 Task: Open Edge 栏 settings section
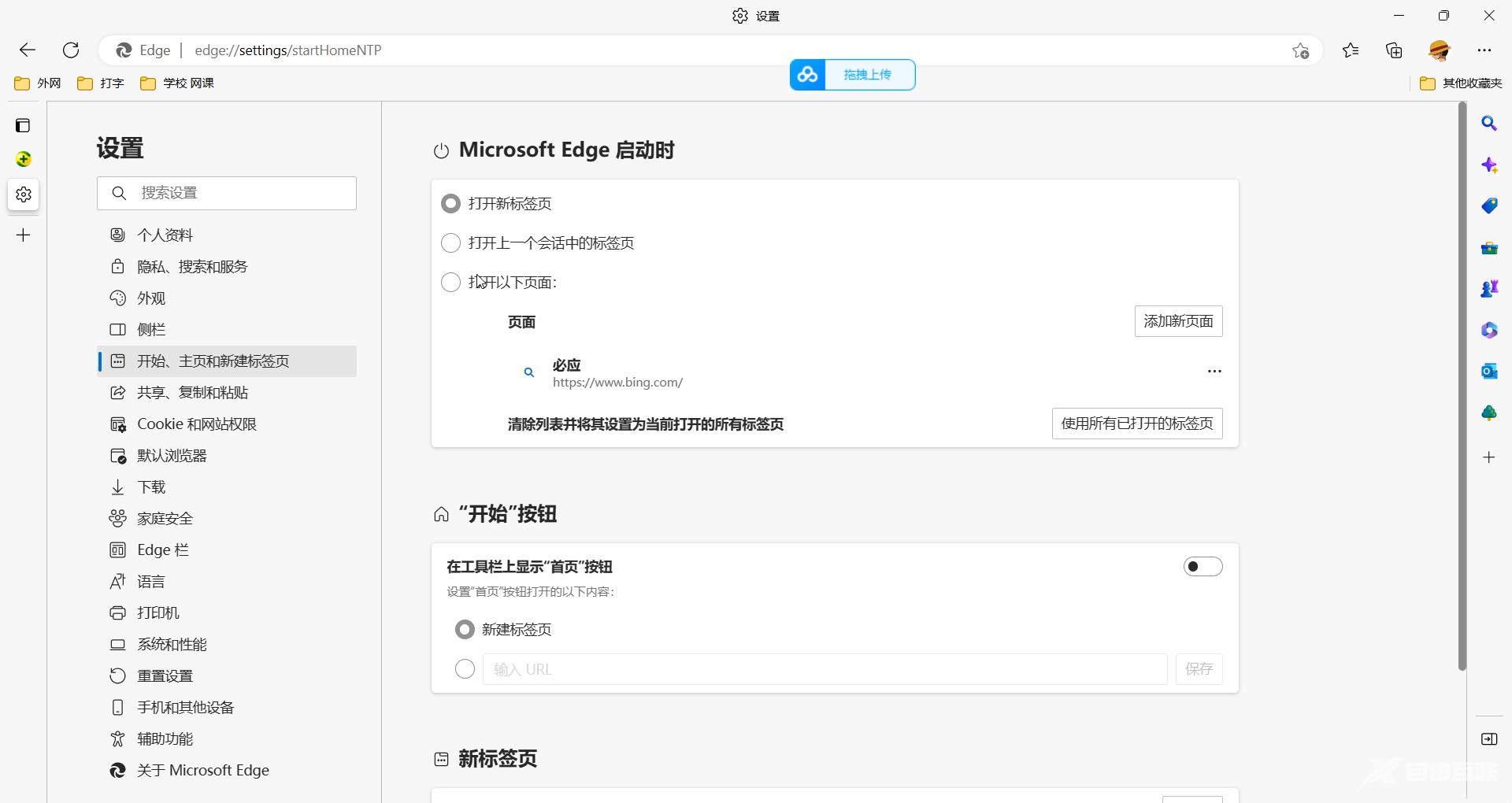point(227,550)
